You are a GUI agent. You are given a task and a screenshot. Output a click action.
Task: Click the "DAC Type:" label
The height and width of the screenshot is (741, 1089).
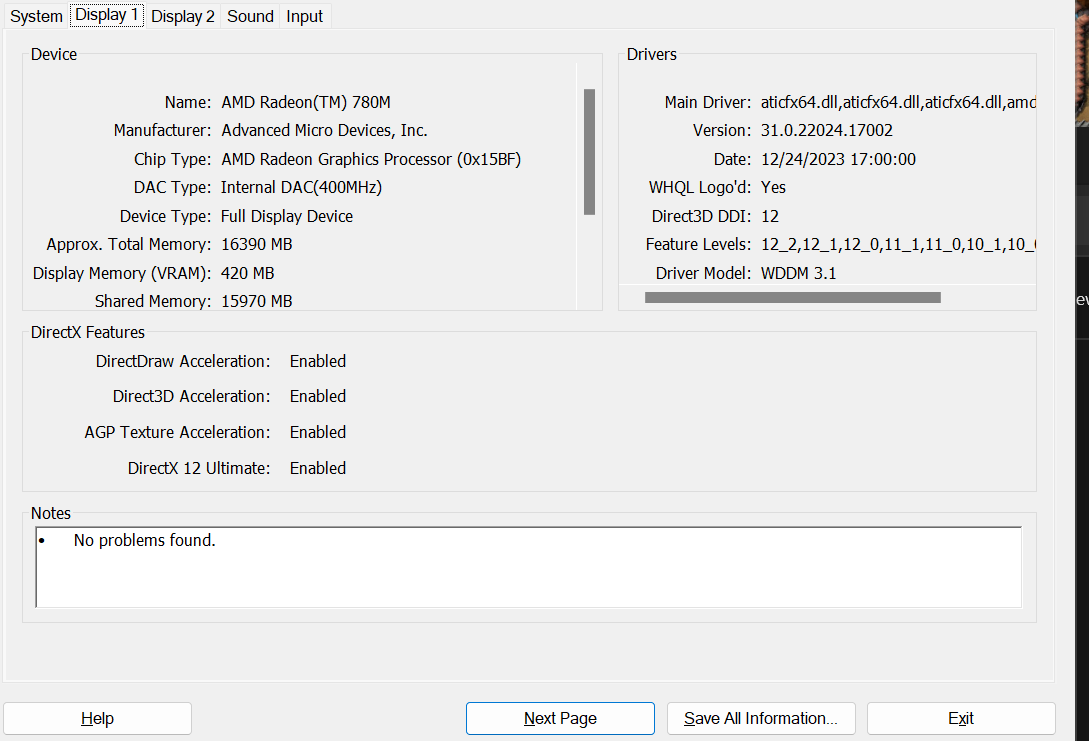click(172, 188)
